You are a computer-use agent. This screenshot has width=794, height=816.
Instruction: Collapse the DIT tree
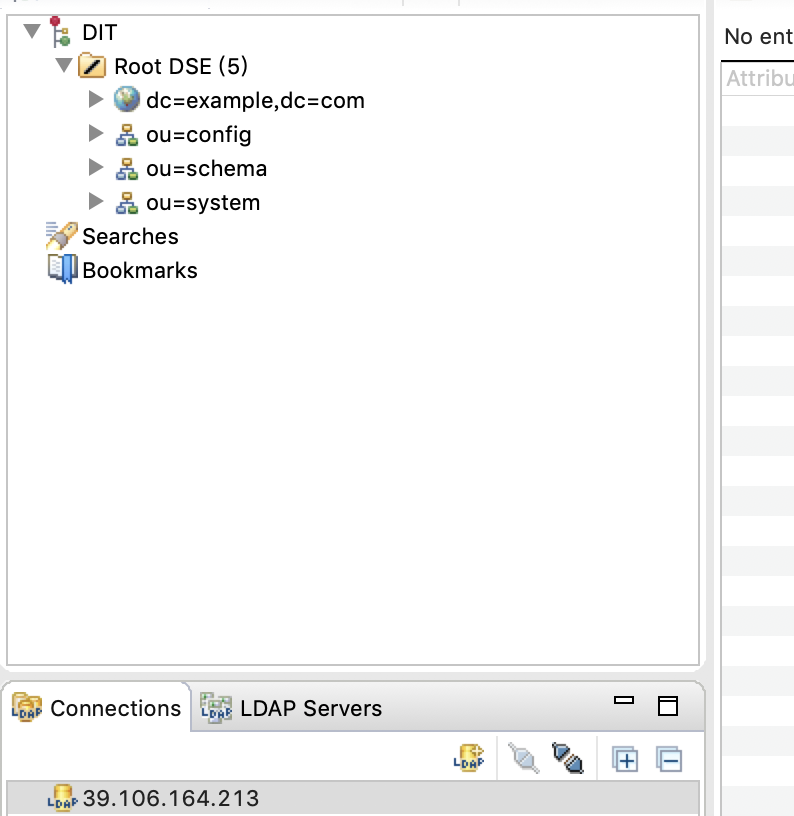click(33, 31)
